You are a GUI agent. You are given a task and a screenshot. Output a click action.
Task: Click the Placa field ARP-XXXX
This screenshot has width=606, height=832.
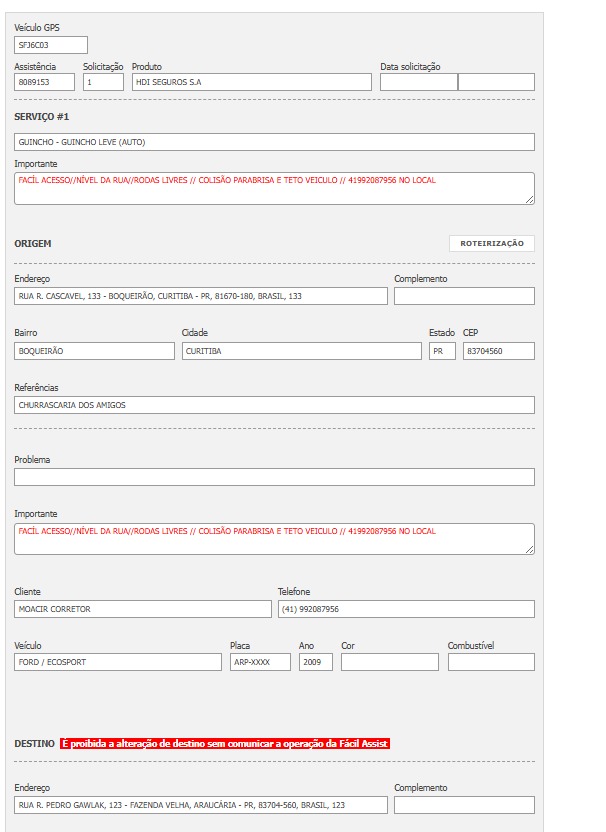coord(261,662)
